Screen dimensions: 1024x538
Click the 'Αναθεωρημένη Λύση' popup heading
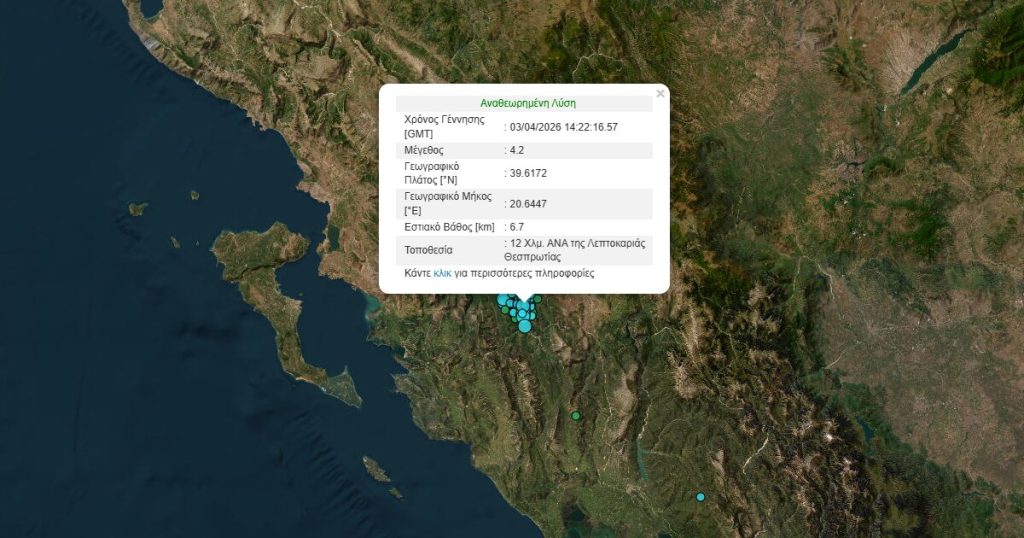(527, 103)
